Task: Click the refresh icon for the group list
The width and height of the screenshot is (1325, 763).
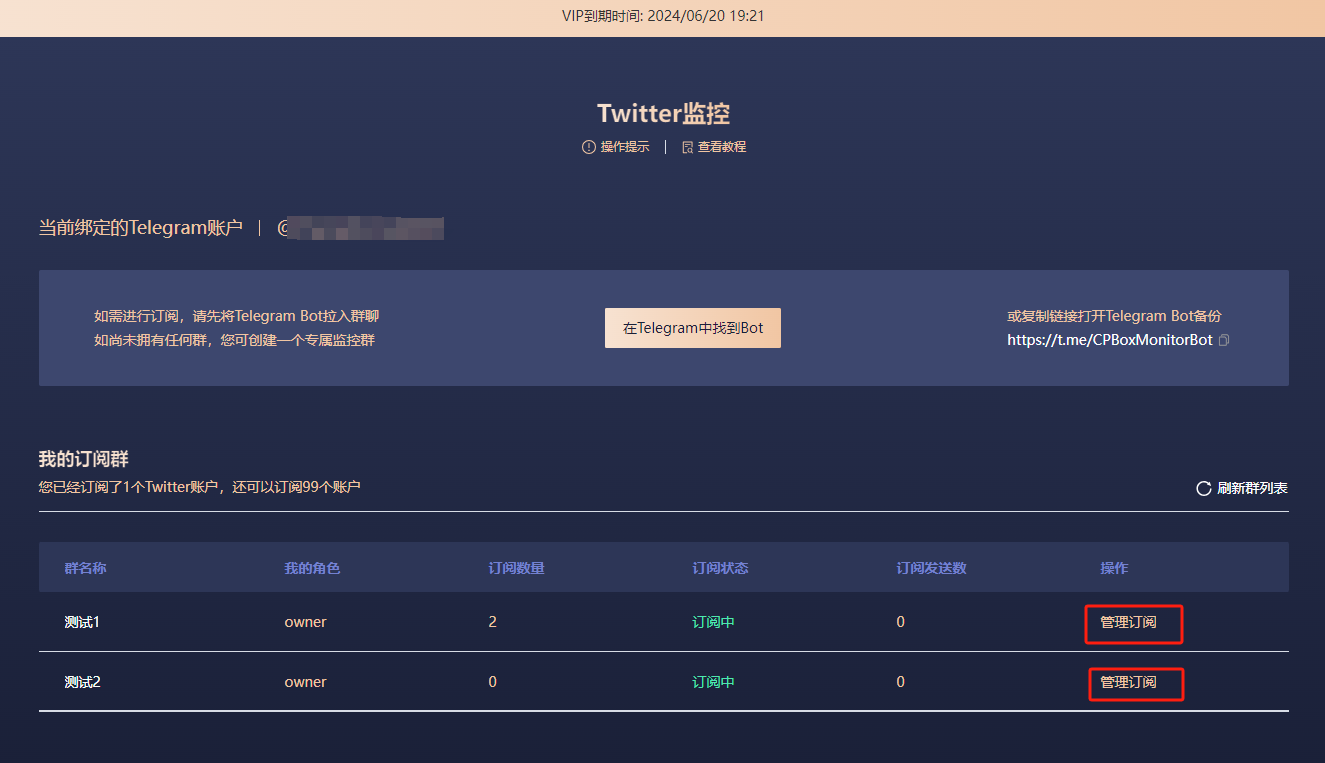Action: (1204, 489)
